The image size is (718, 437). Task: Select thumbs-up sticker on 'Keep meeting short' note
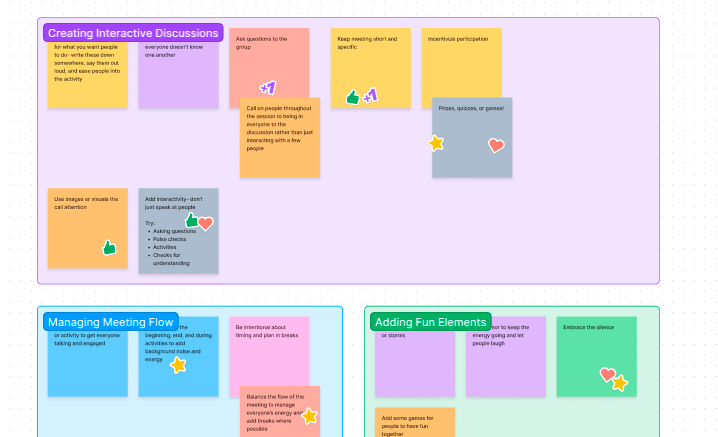353,97
